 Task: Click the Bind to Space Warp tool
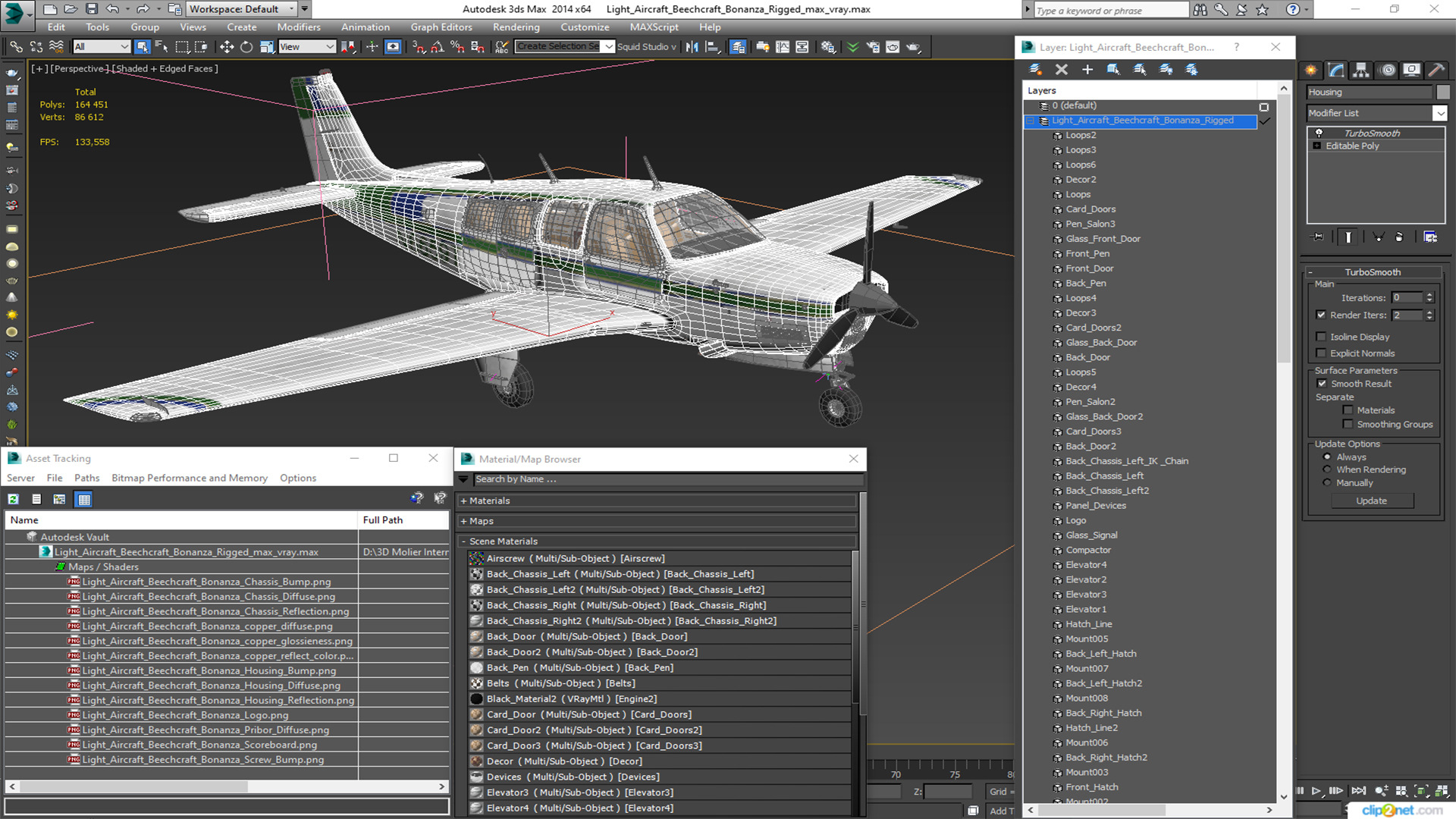point(56,47)
